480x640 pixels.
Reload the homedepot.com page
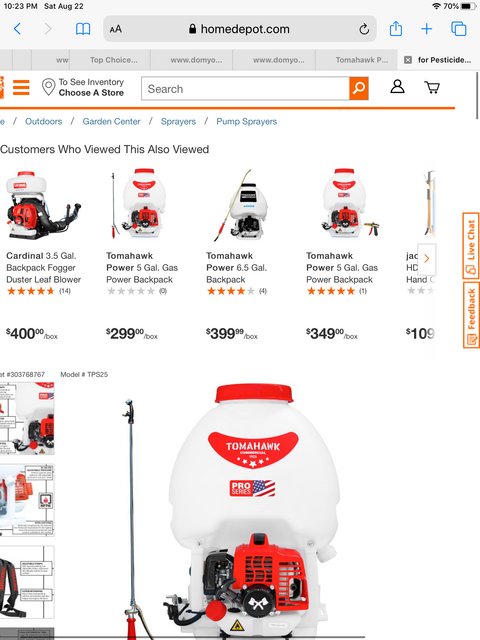(x=364, y=29)
